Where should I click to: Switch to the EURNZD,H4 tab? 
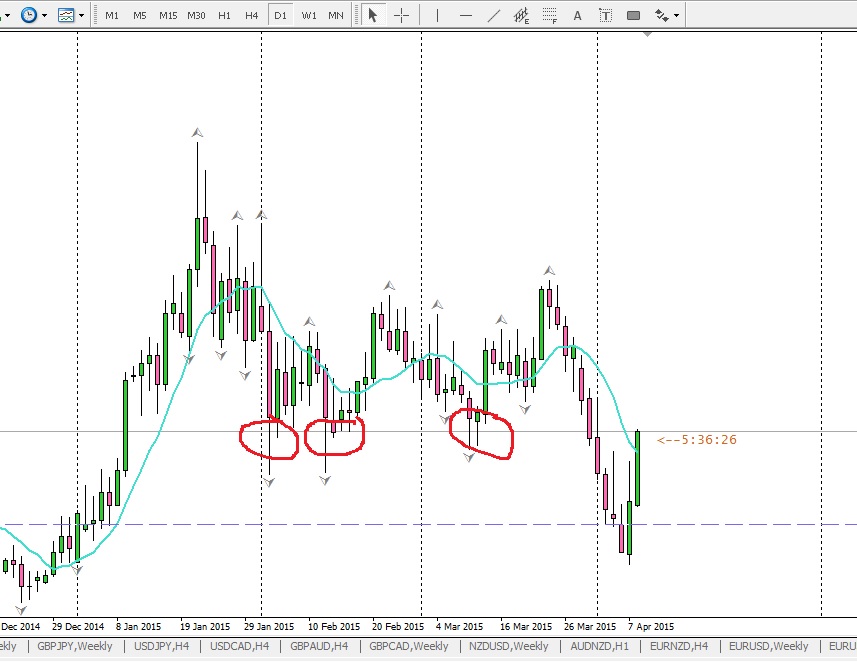coord(679,646)
